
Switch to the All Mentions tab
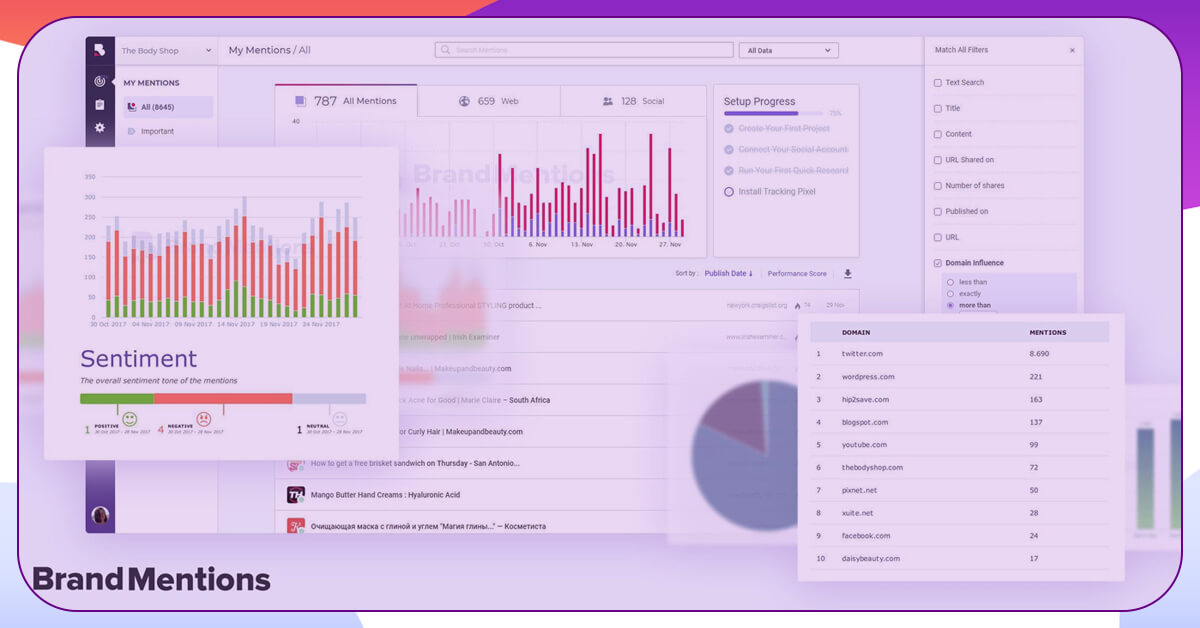pos(347,101)
